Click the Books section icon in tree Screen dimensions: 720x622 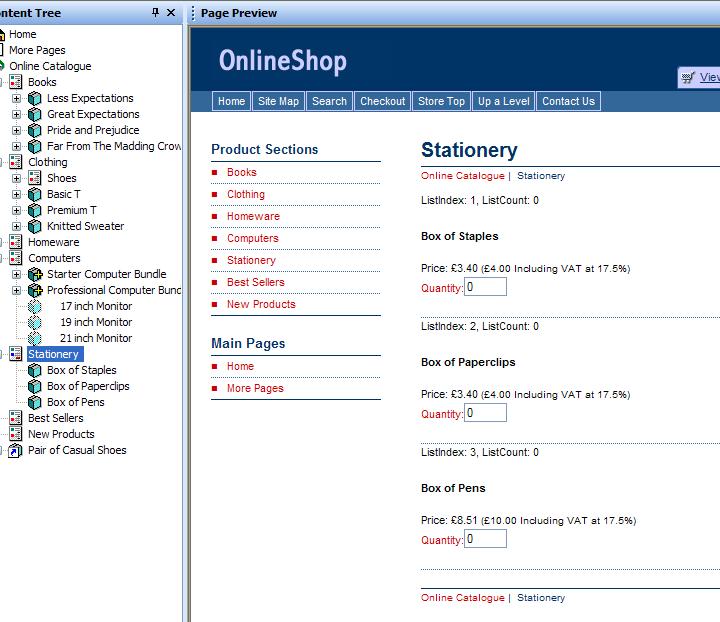pos(16,82)
